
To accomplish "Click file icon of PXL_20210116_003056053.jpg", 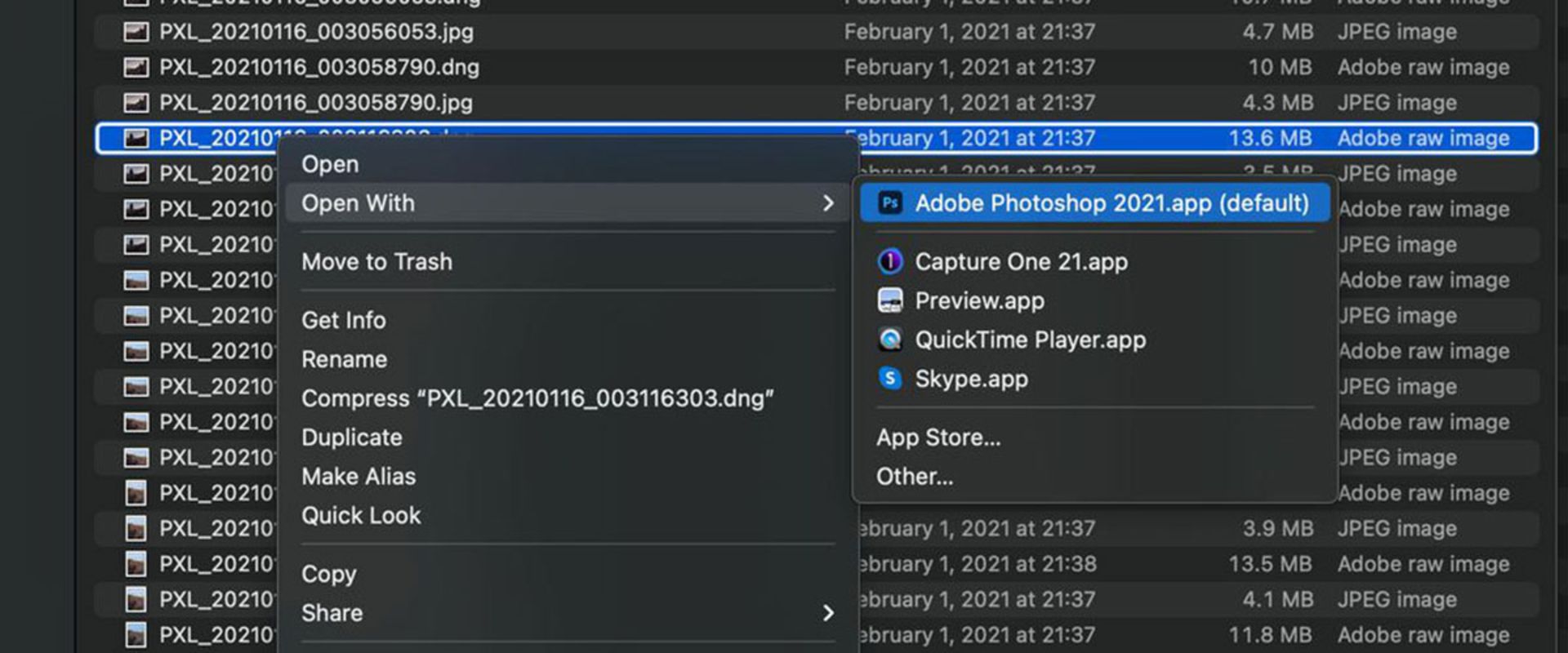I will tap(136, 32).
